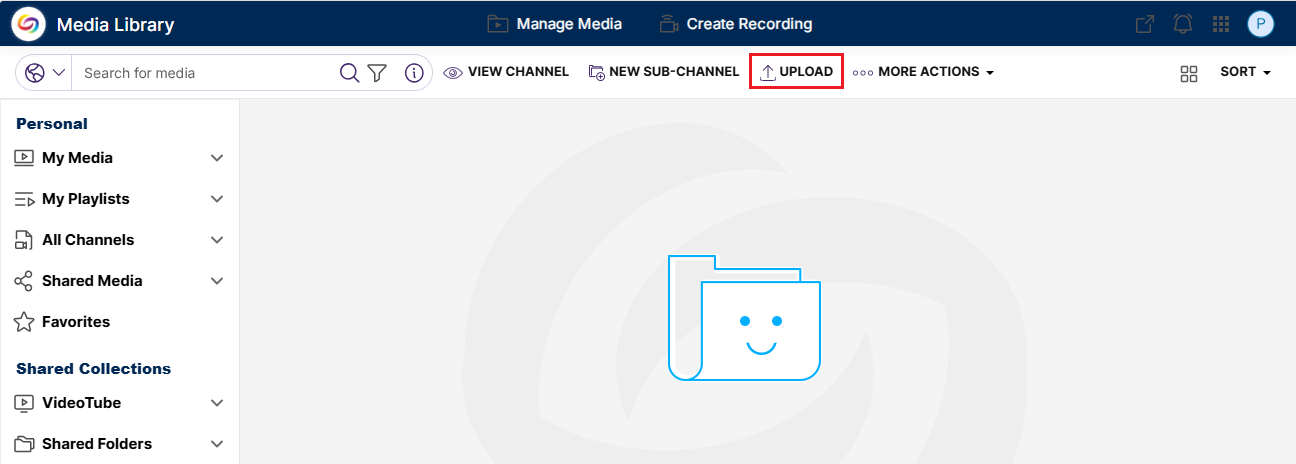
Task: Click the My Media play icon
Action: click(x=24, y=158)
